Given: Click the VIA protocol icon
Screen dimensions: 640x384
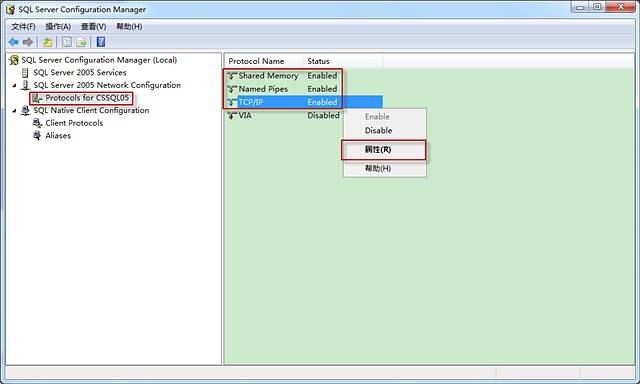Looking at the screenshot, I should 232,115.
